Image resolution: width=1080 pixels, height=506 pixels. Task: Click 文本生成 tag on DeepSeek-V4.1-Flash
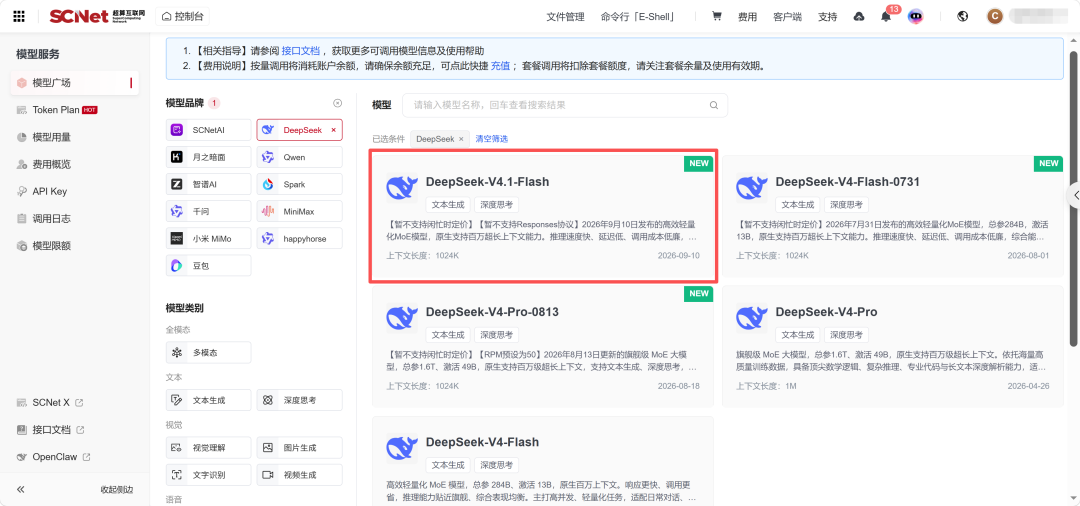(x=448, y=204)
